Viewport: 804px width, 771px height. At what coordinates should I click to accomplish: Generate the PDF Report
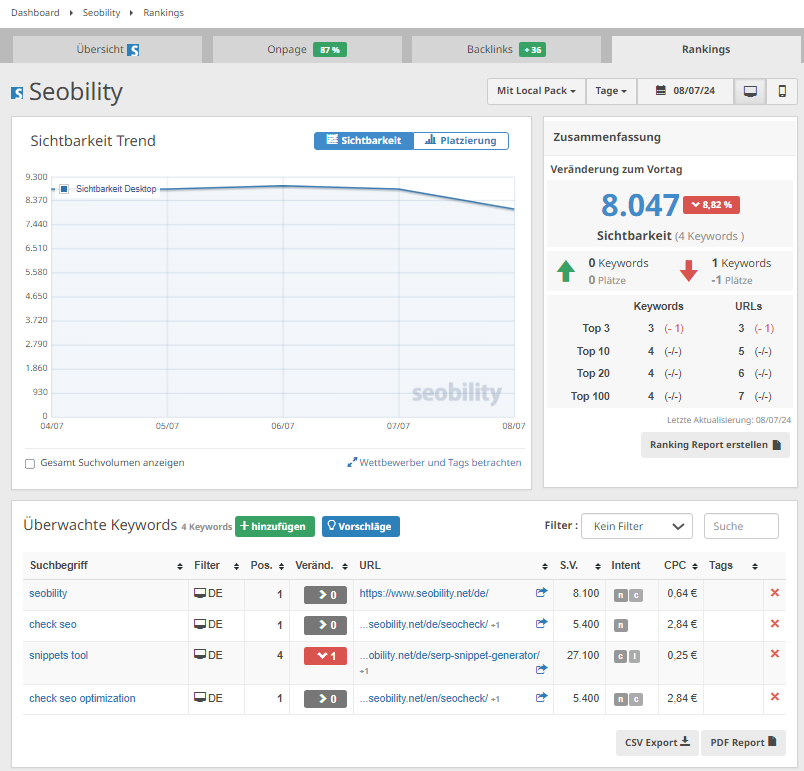coord(743,742)
